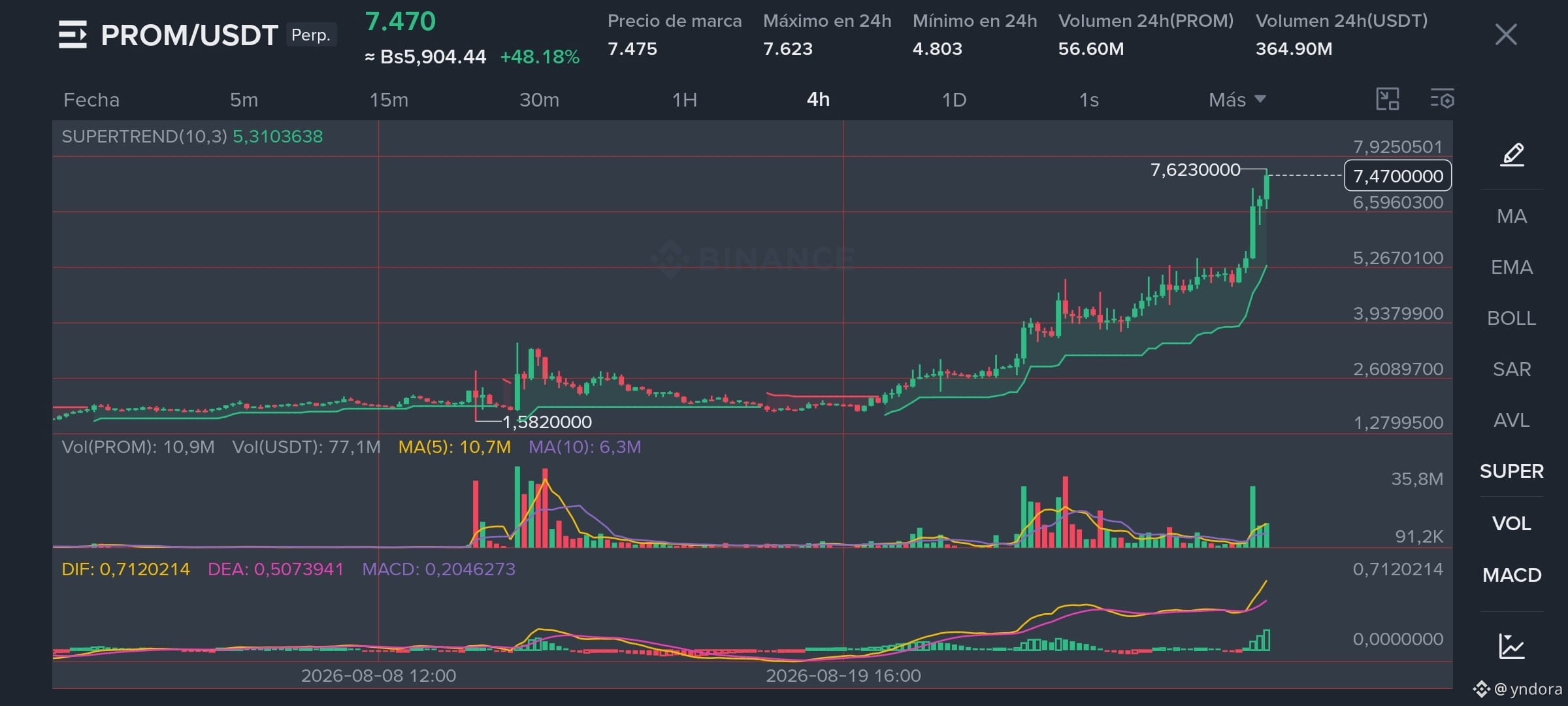Image resolution: width=1568 pixels, height=706 pixels.
Task: Expand the Más timeframe dropdown
Action: coord(1237,99)
